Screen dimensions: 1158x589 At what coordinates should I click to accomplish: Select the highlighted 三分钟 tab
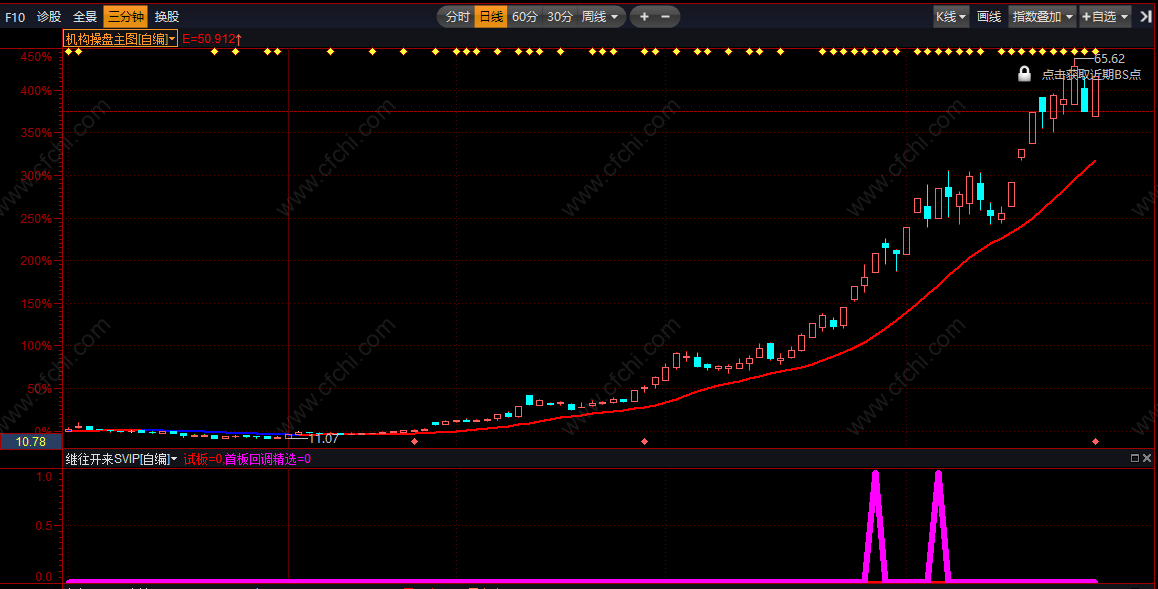[126, 16]
